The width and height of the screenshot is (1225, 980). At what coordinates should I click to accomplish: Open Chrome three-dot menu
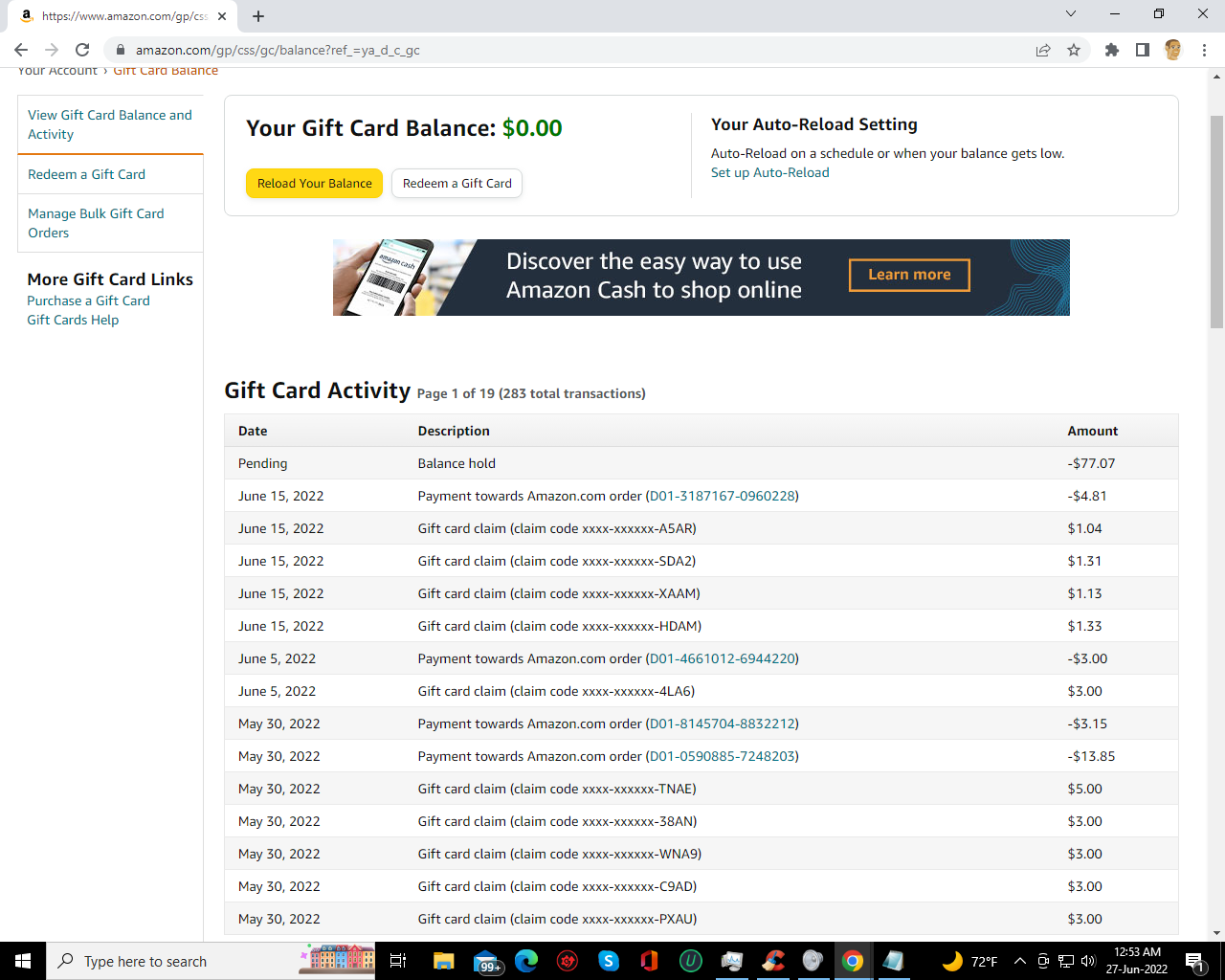(x=1204, y=50)
